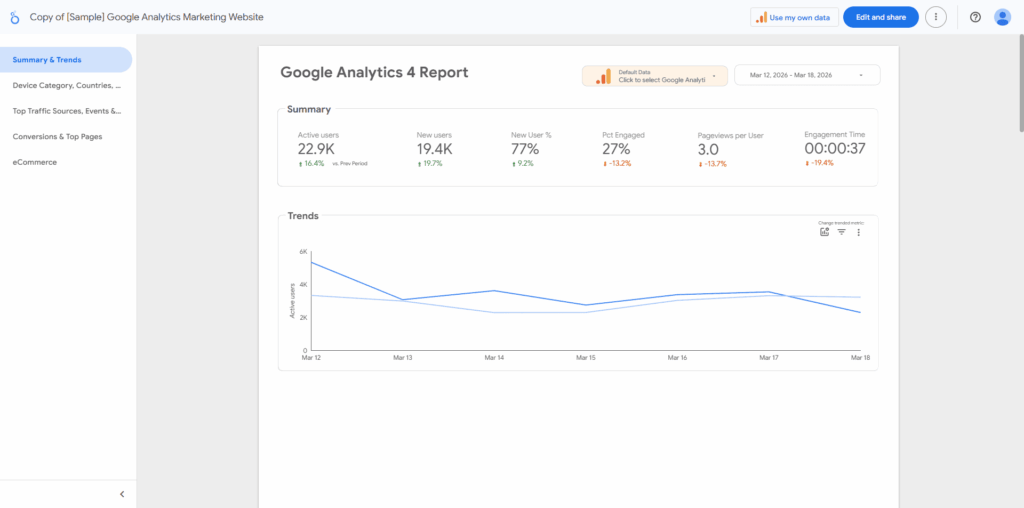Viewport: 1024px width, 508px height.
Task: Click the Active users scorecard value
Action: coord(315,149)
